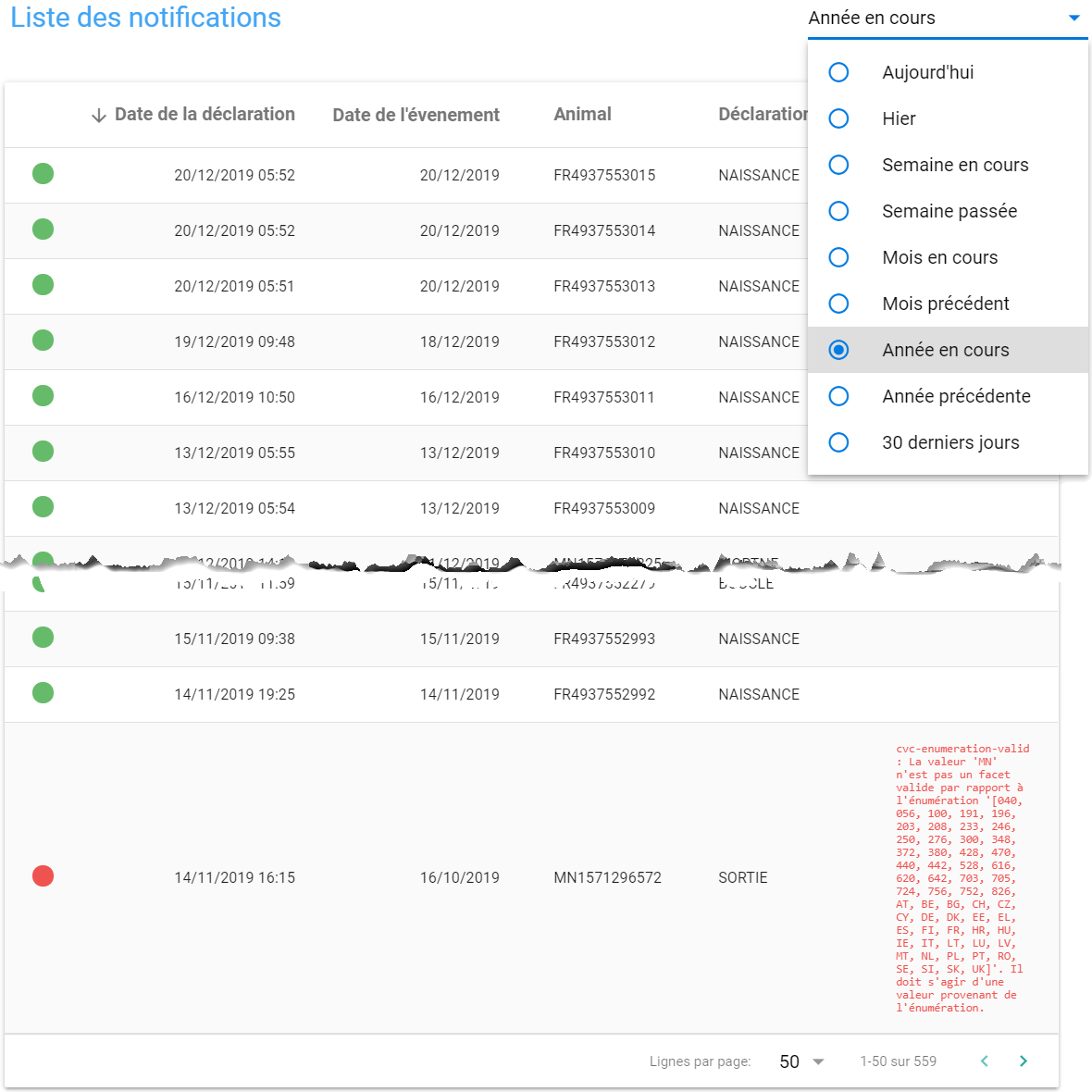Click declaration date 13/12/2019 05:55
The height and width of the screenshot is (1092, 1092).
(x=235, y=453)
